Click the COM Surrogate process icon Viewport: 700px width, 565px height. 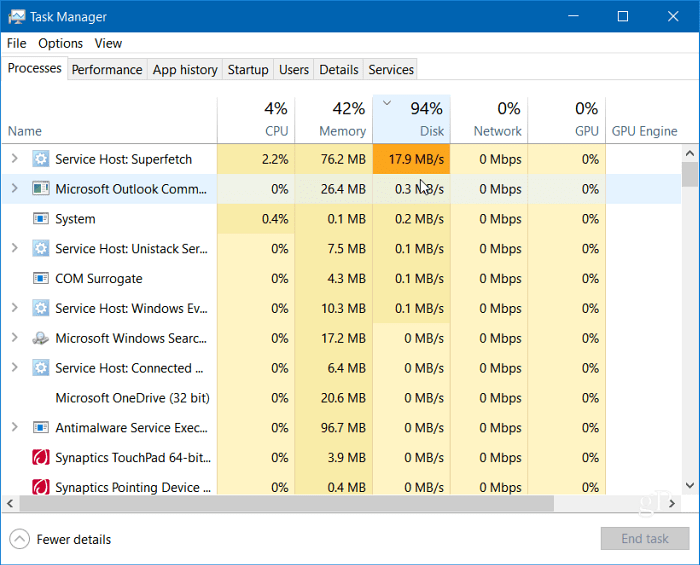click(41, 279)
